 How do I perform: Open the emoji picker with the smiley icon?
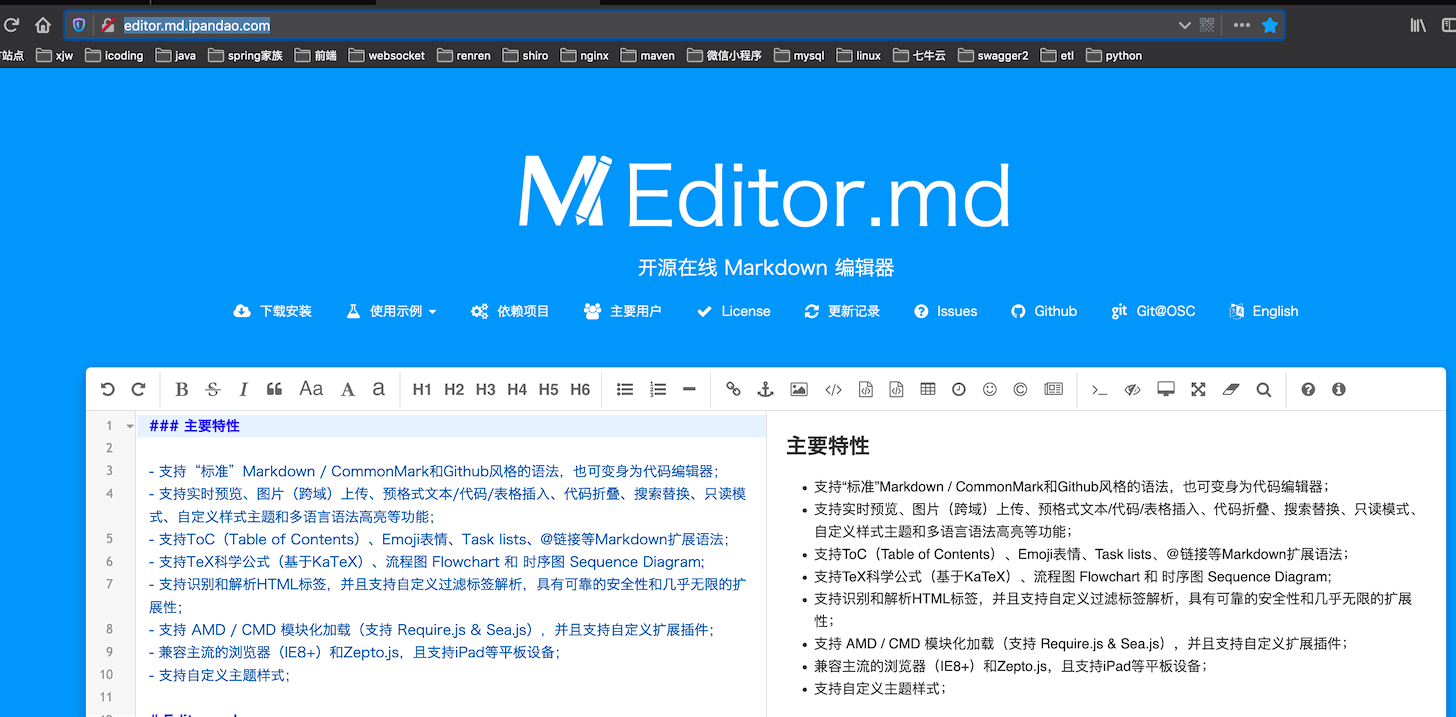point(990,390)
